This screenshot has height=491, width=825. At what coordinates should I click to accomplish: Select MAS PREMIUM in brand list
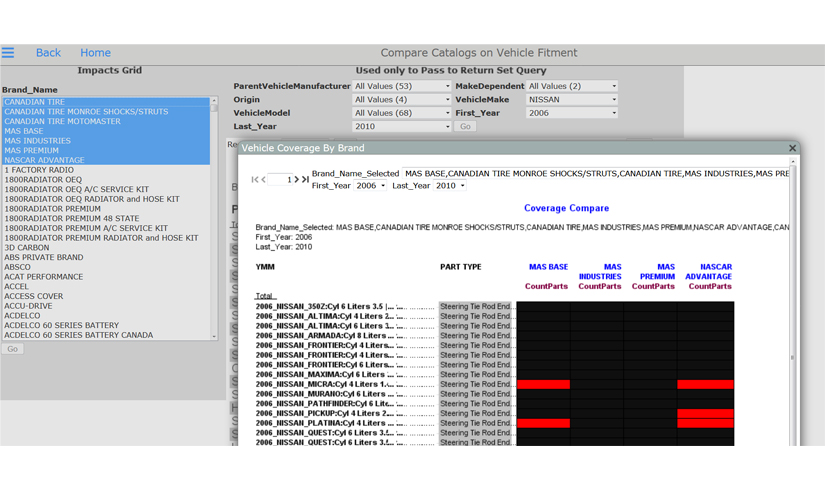click(x=106, y=151)
